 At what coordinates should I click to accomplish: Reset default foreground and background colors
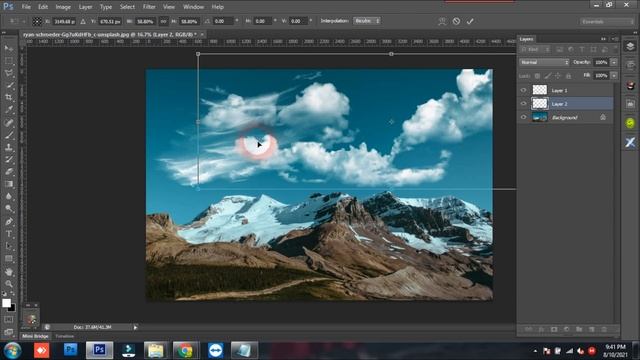[x=4, y=293]
